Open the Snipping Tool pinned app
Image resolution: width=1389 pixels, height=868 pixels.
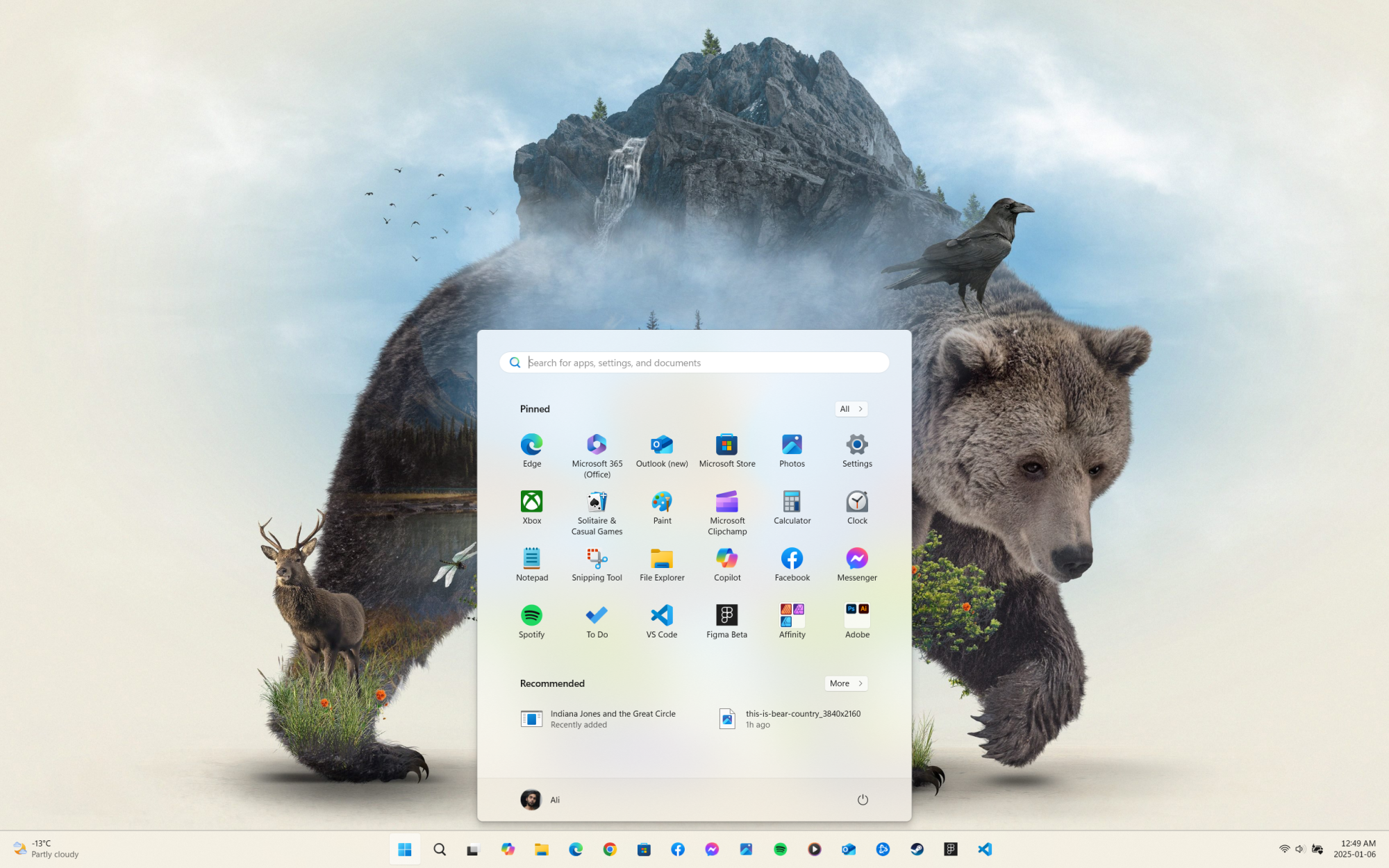tap(597, 565)
